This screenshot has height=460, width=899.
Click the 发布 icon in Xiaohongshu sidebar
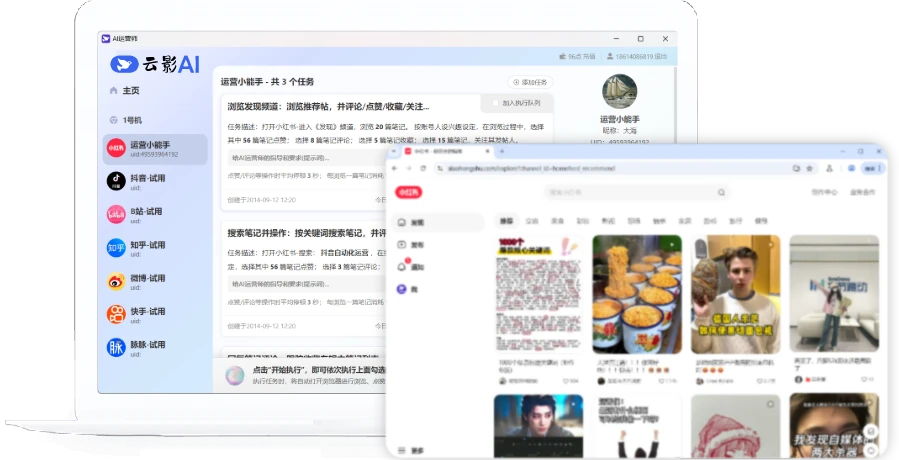click(402, 245)
